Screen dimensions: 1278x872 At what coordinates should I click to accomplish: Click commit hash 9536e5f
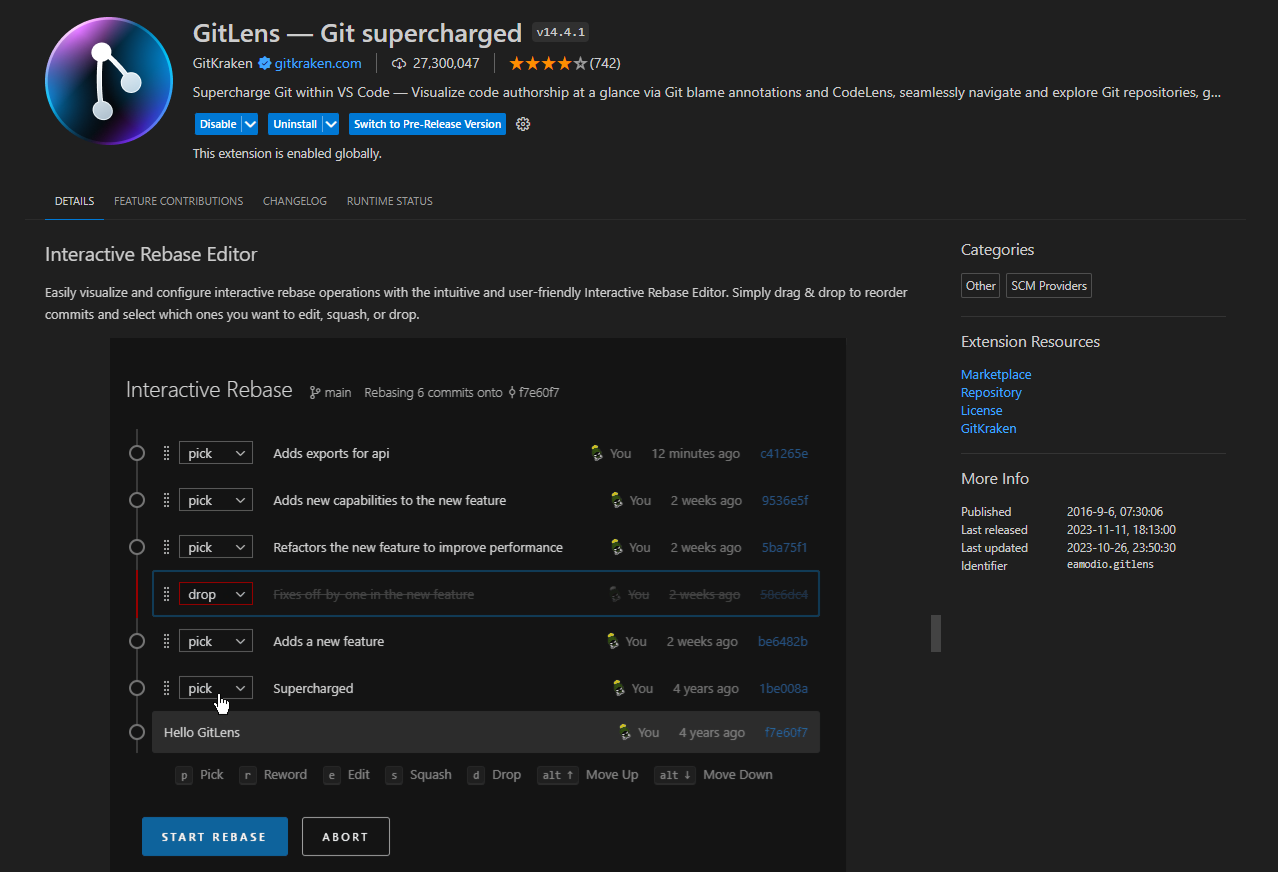785,500
